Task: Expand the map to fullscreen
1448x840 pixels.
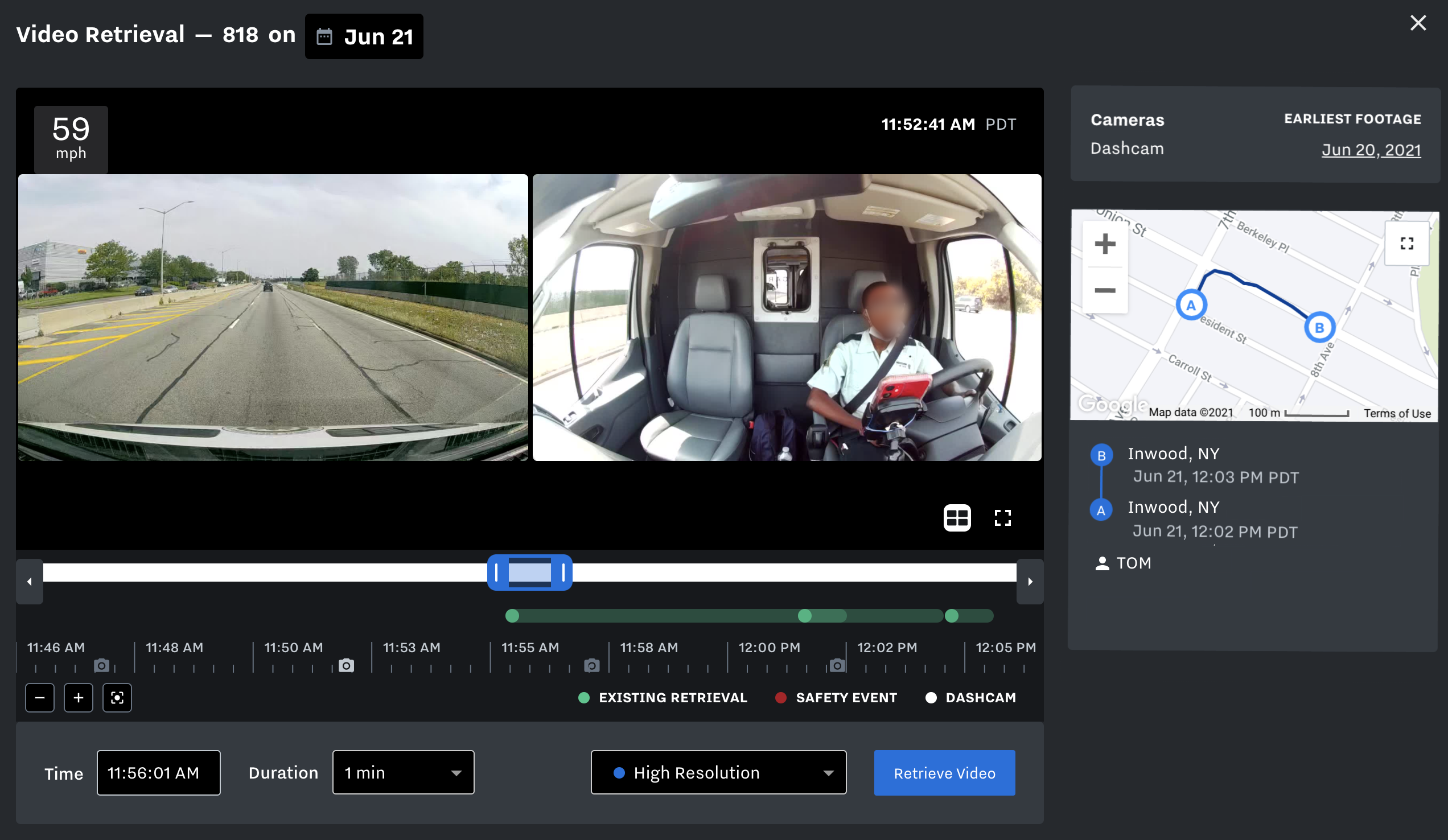Action: tap(1406, 244)
